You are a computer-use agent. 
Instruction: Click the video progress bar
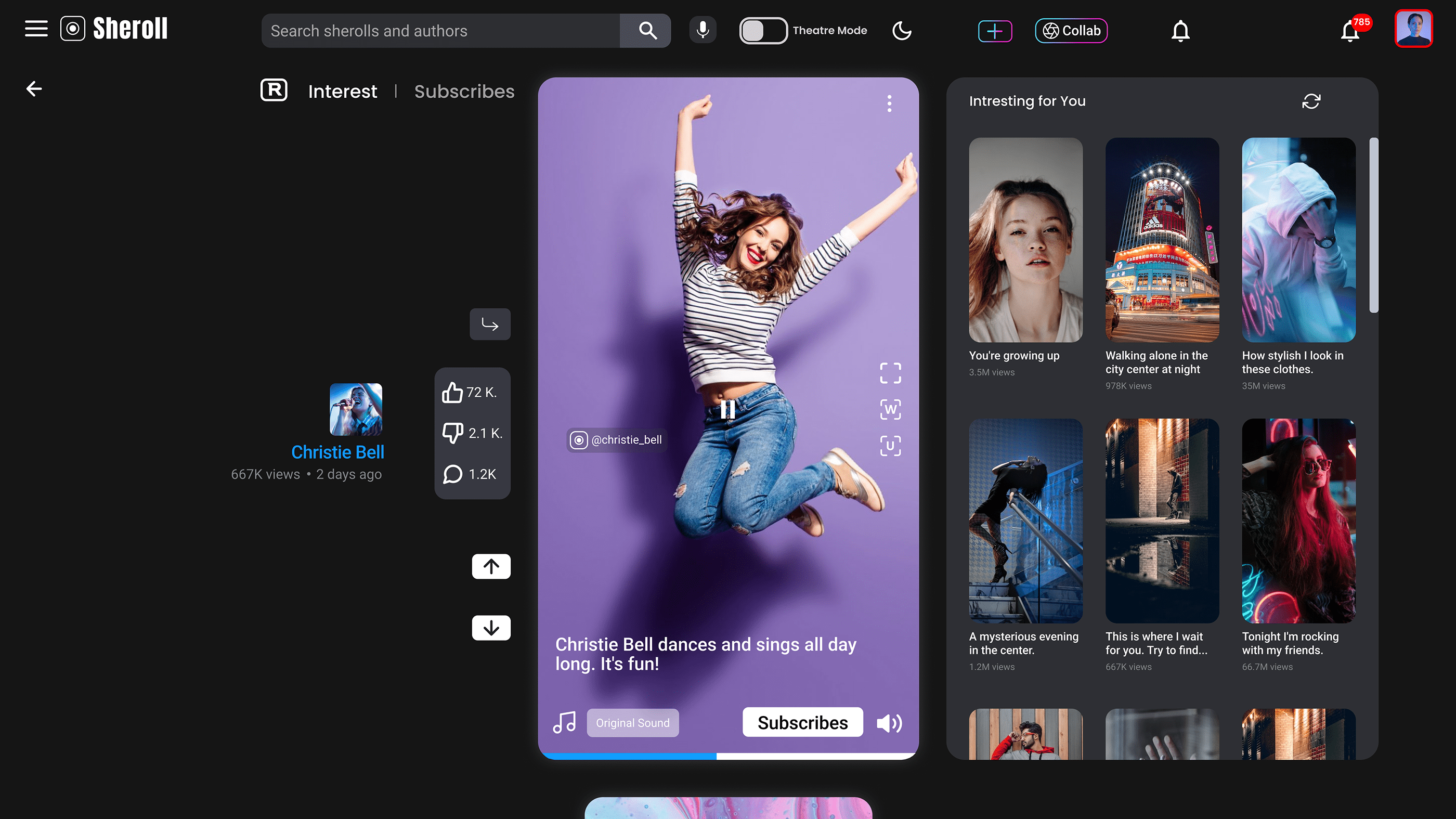(x=728, y=756)
